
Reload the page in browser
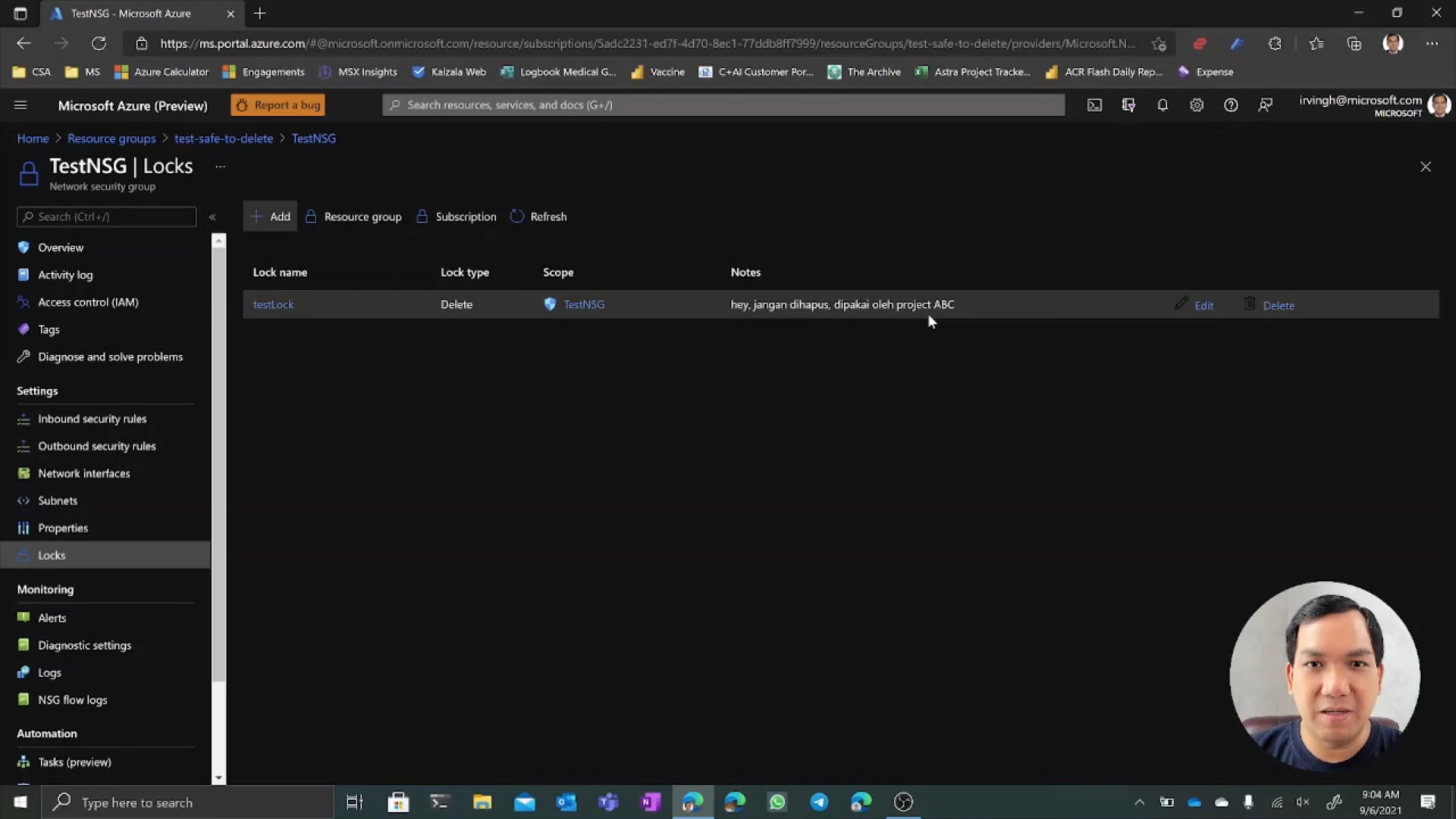pos(99,43)
